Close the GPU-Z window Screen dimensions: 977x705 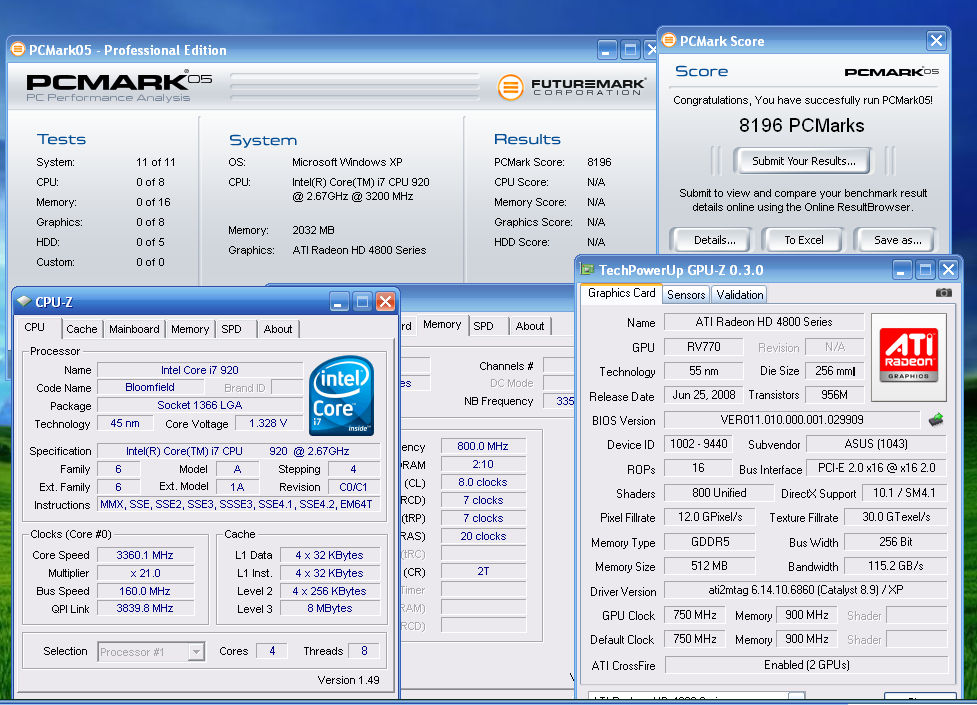tap(948, 270)
